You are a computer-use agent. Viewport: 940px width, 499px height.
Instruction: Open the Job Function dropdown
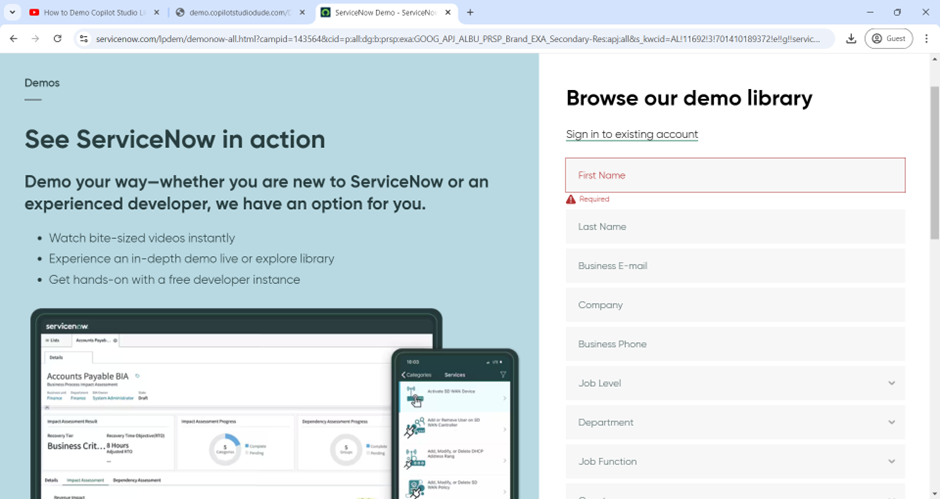pos(735,461)
